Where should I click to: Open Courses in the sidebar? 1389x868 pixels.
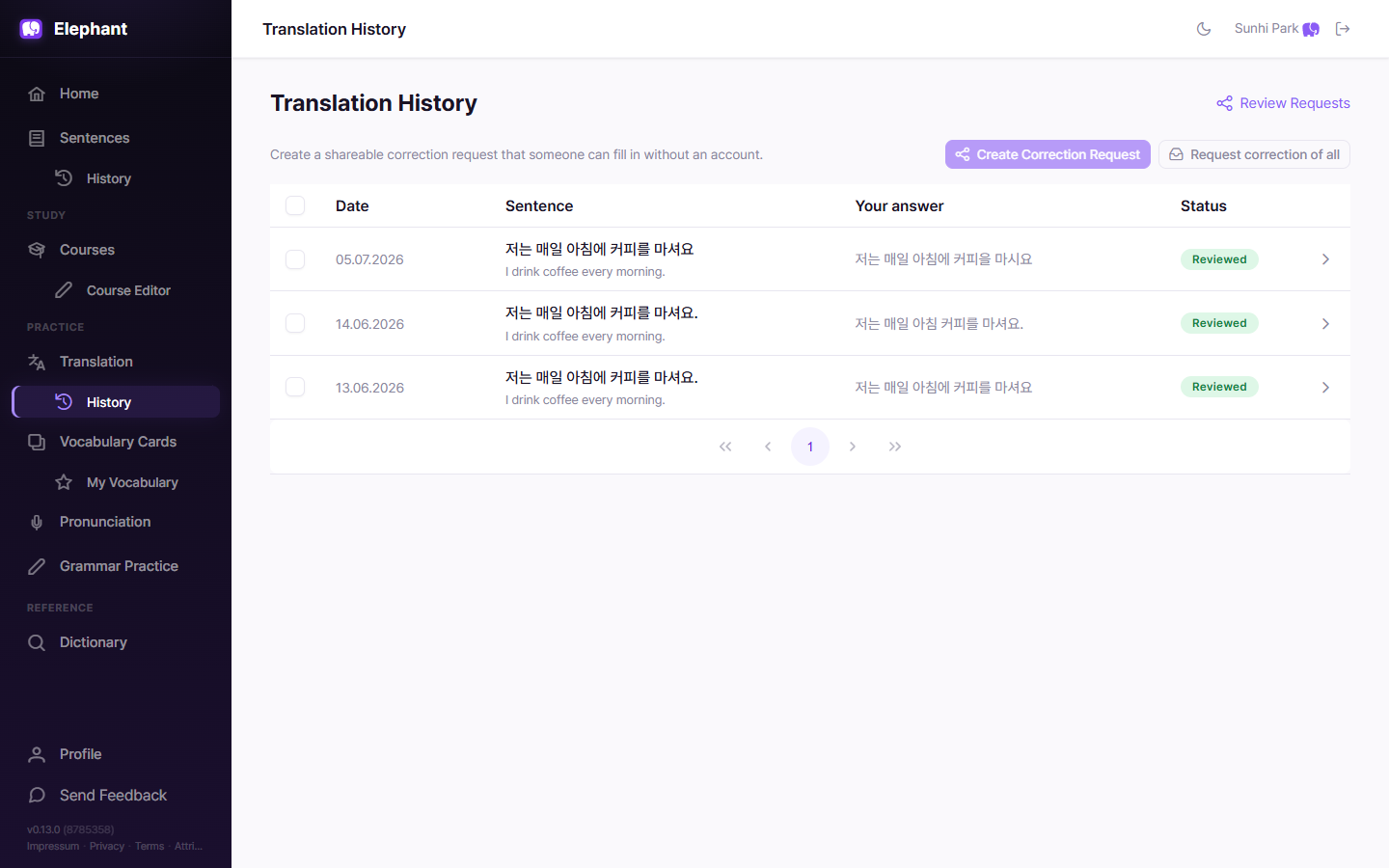tap(116, 250)
